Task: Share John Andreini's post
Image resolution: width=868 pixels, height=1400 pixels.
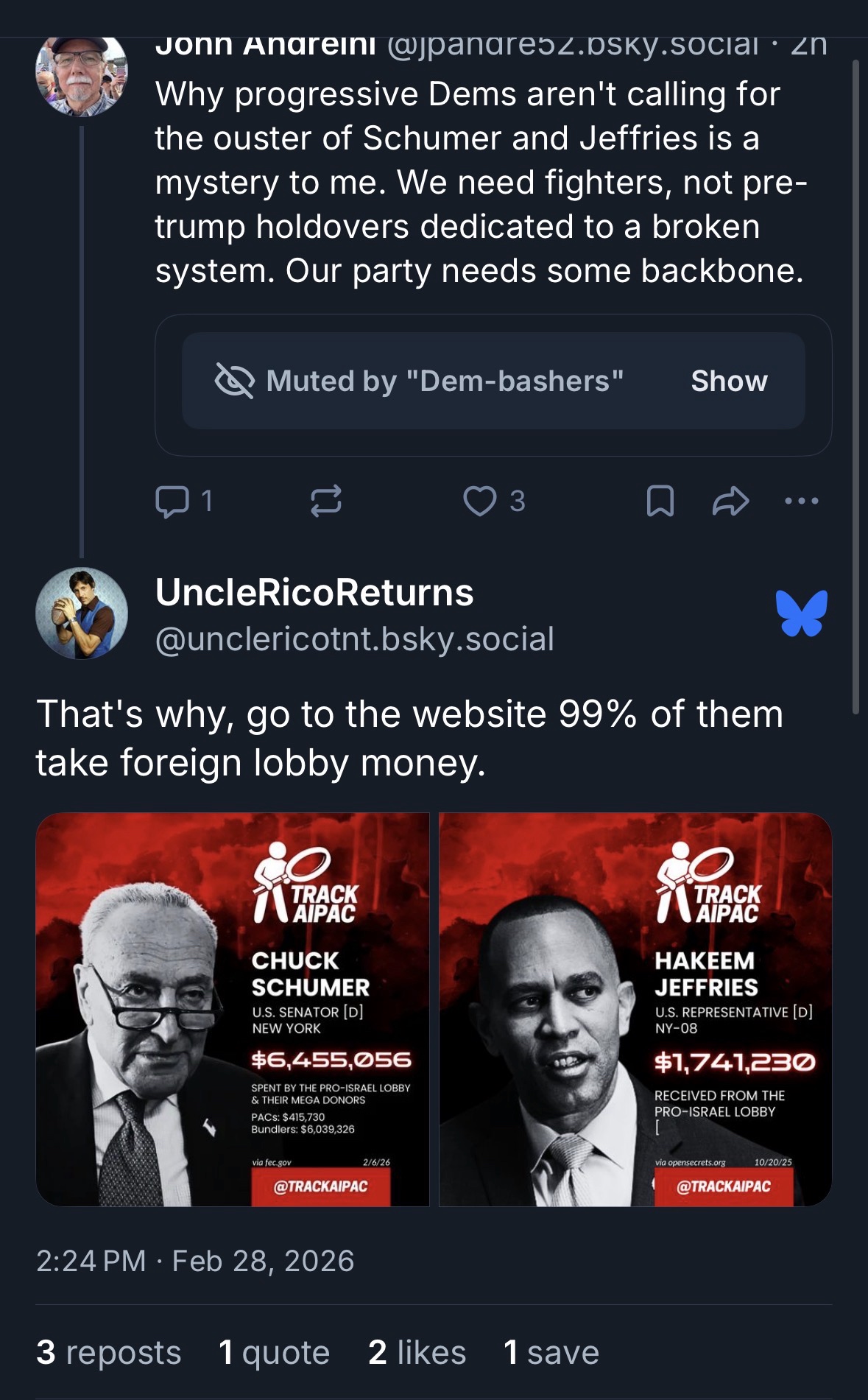Action: 730,502
